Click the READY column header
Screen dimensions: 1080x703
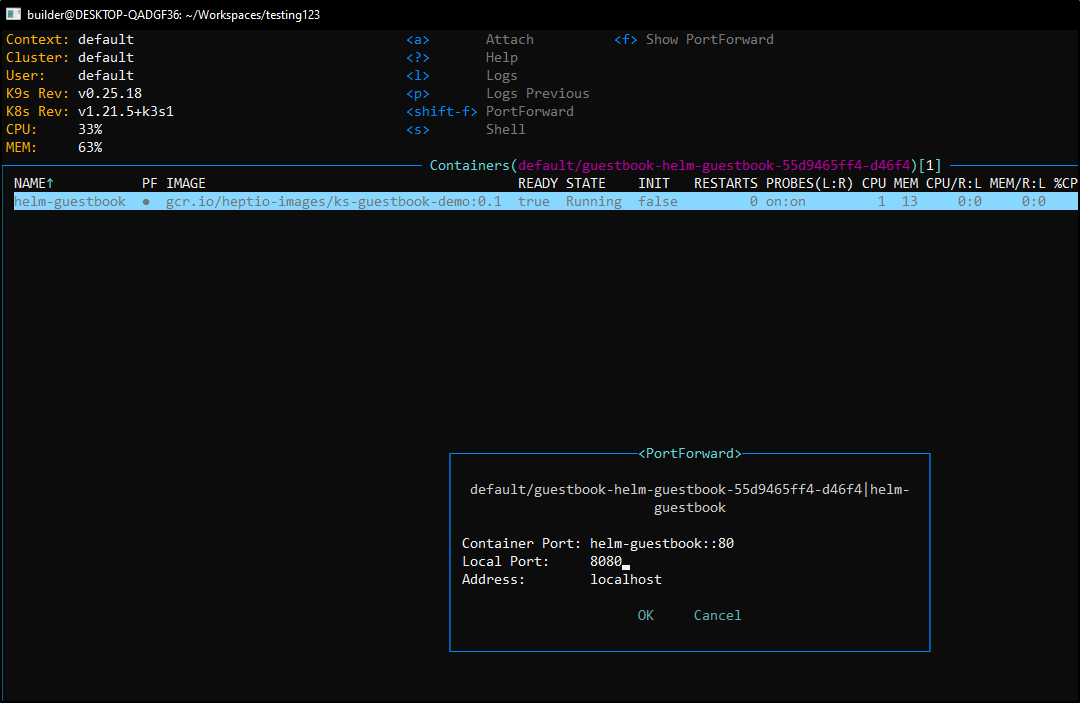pyautogui.click(x=538, y=183)
